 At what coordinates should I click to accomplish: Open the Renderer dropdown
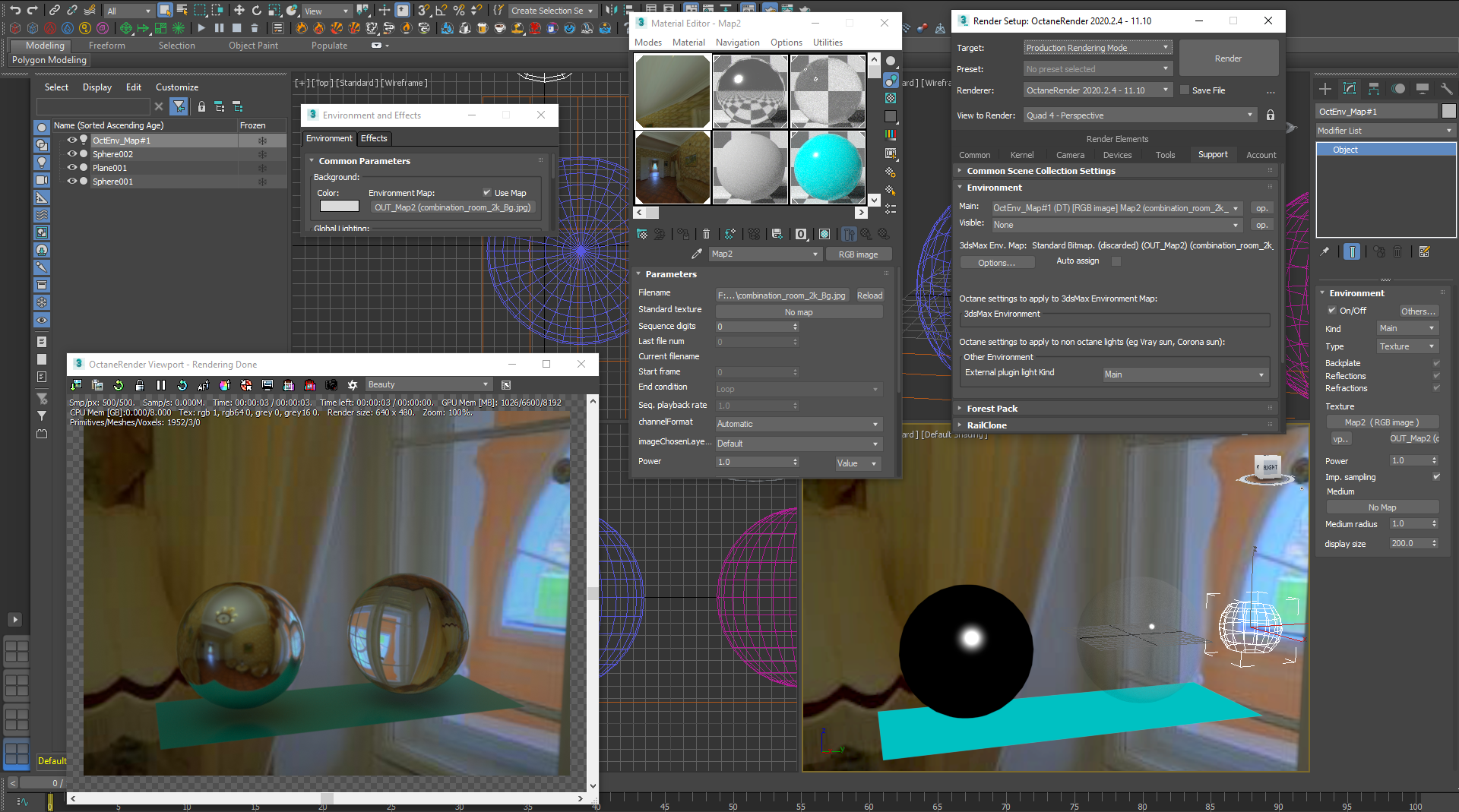pyautogui.click(x=1097, y=90)
